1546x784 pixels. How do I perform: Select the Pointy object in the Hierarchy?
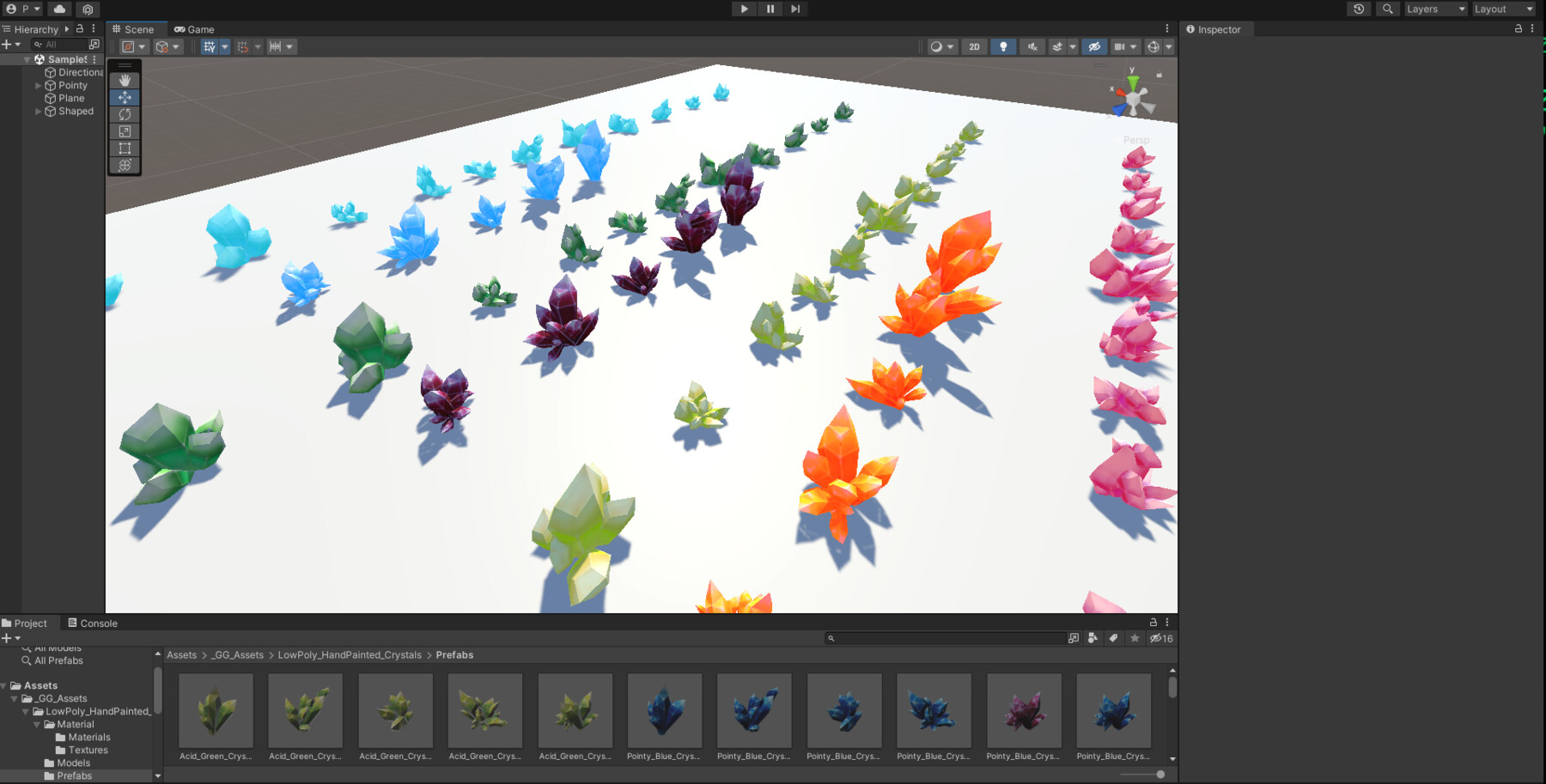72,85
